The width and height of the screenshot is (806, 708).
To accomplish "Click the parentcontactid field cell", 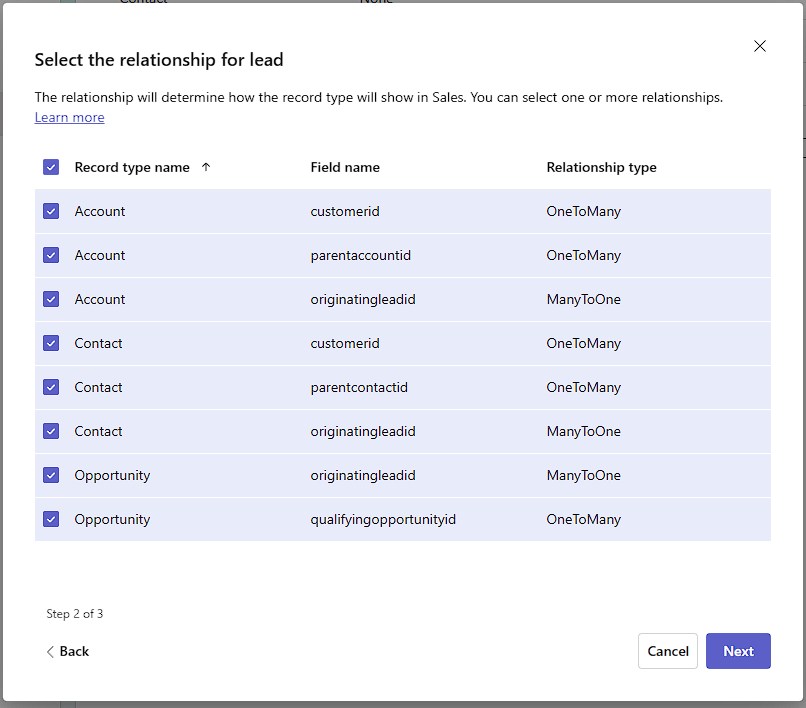I will (x=359, y=387).
